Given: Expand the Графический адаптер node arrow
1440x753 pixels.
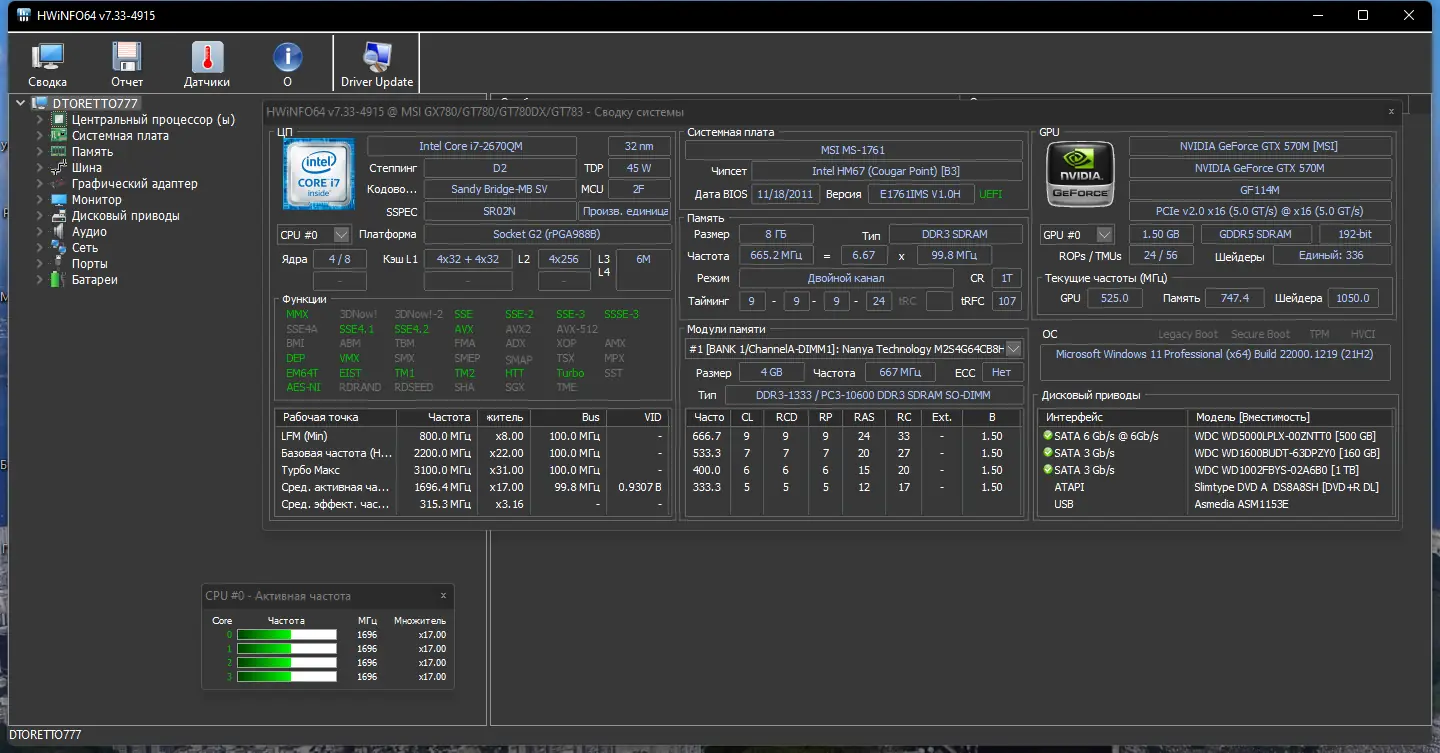Looking at the screenshot, I should click(x=40, y=183).
